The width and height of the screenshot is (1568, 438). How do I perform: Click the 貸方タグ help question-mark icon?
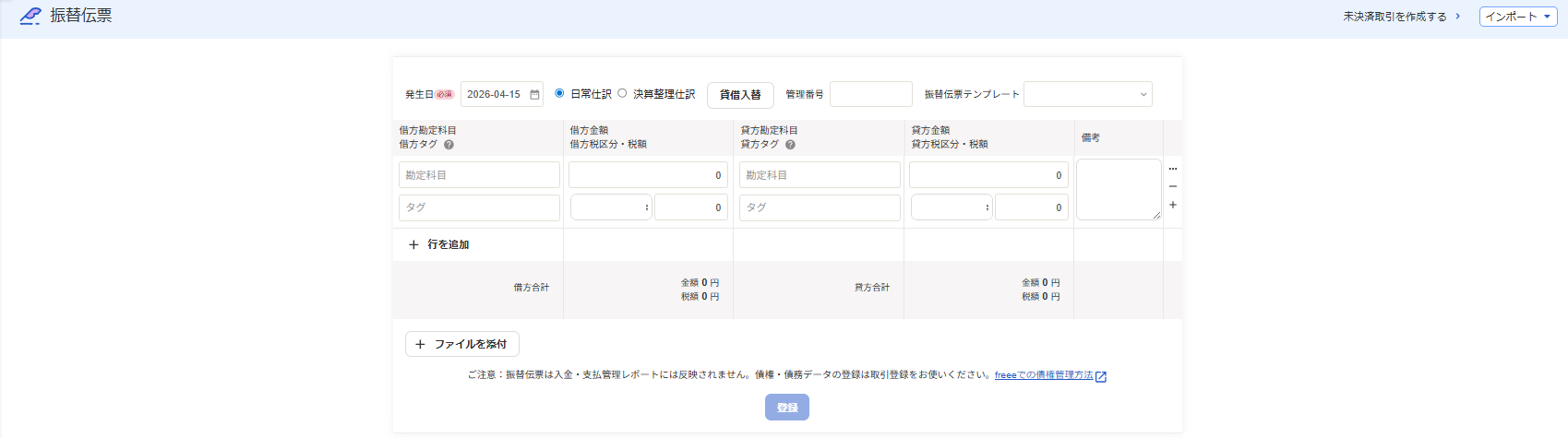point(790,145)
